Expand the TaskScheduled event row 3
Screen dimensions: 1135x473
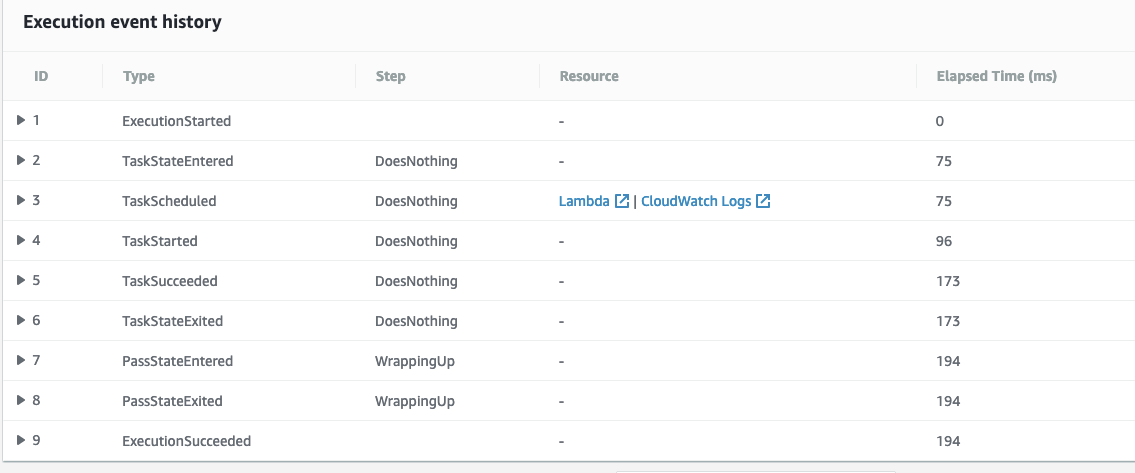[x=21, y=200]
